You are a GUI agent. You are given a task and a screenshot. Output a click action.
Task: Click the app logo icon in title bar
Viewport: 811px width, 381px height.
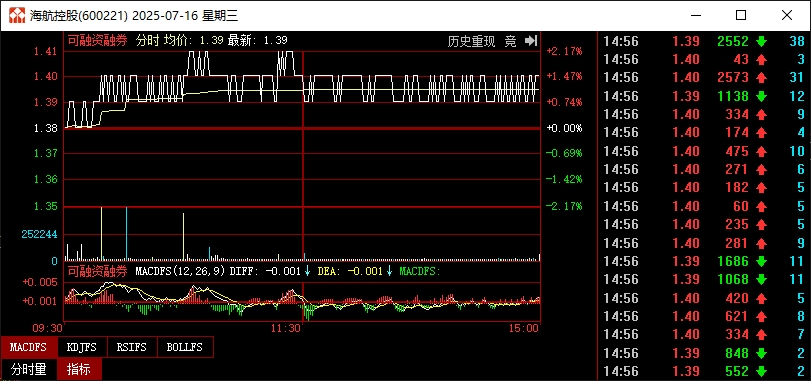tap(17, 16)
